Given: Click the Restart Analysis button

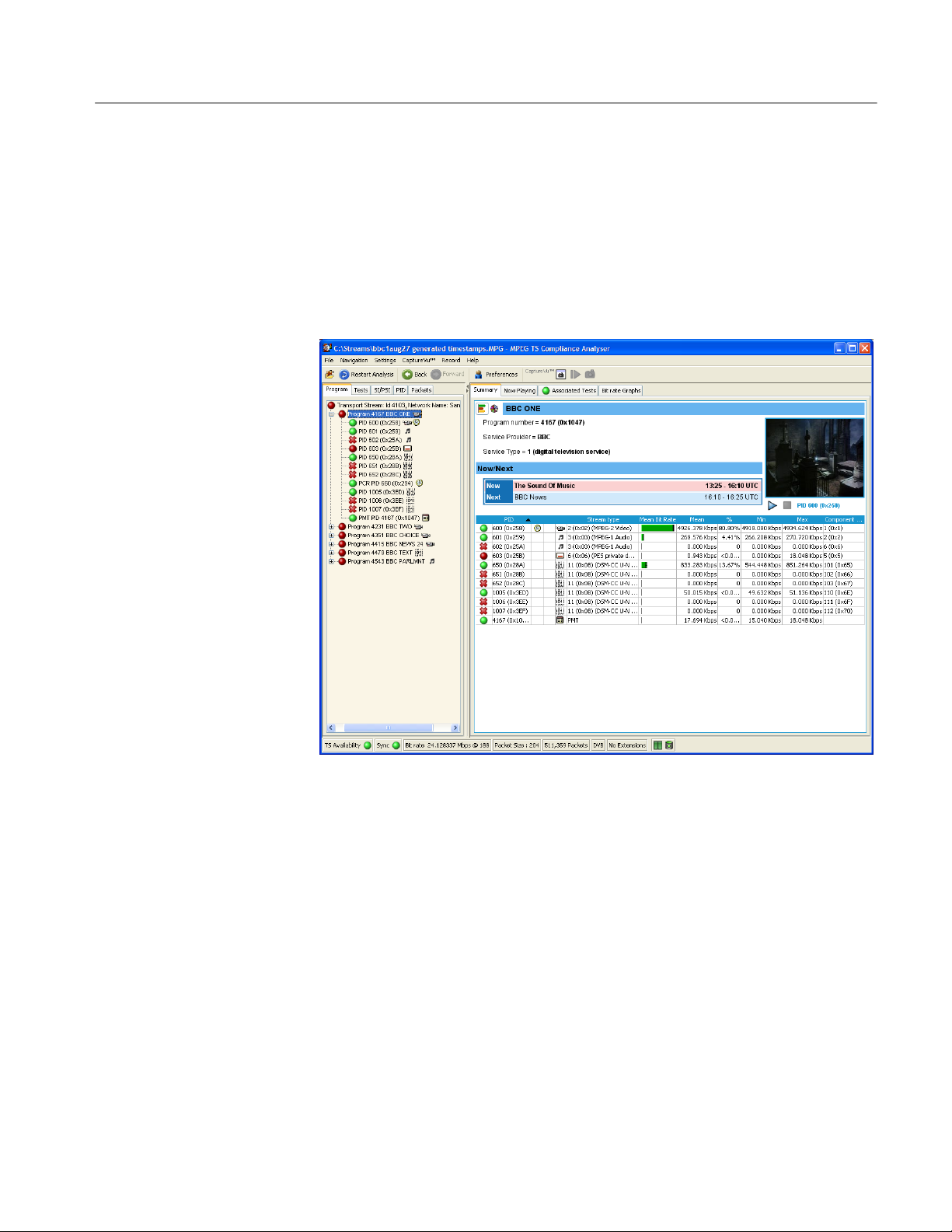Looking at the screenshot, I should pyautogui.click(x=367, y=374).
